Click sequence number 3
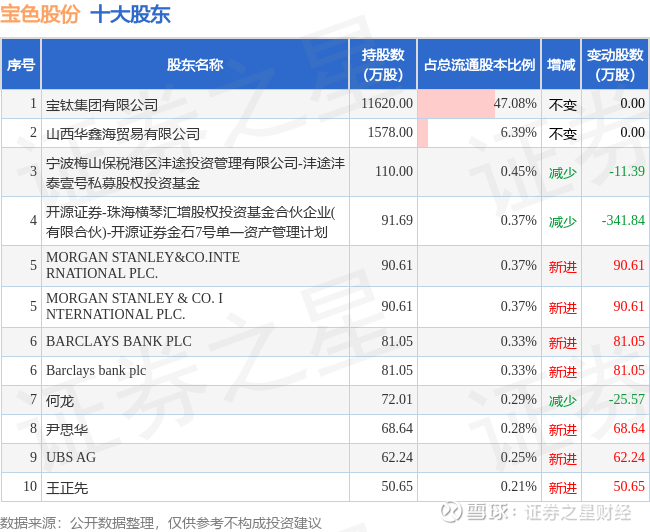 coord(33,171)
